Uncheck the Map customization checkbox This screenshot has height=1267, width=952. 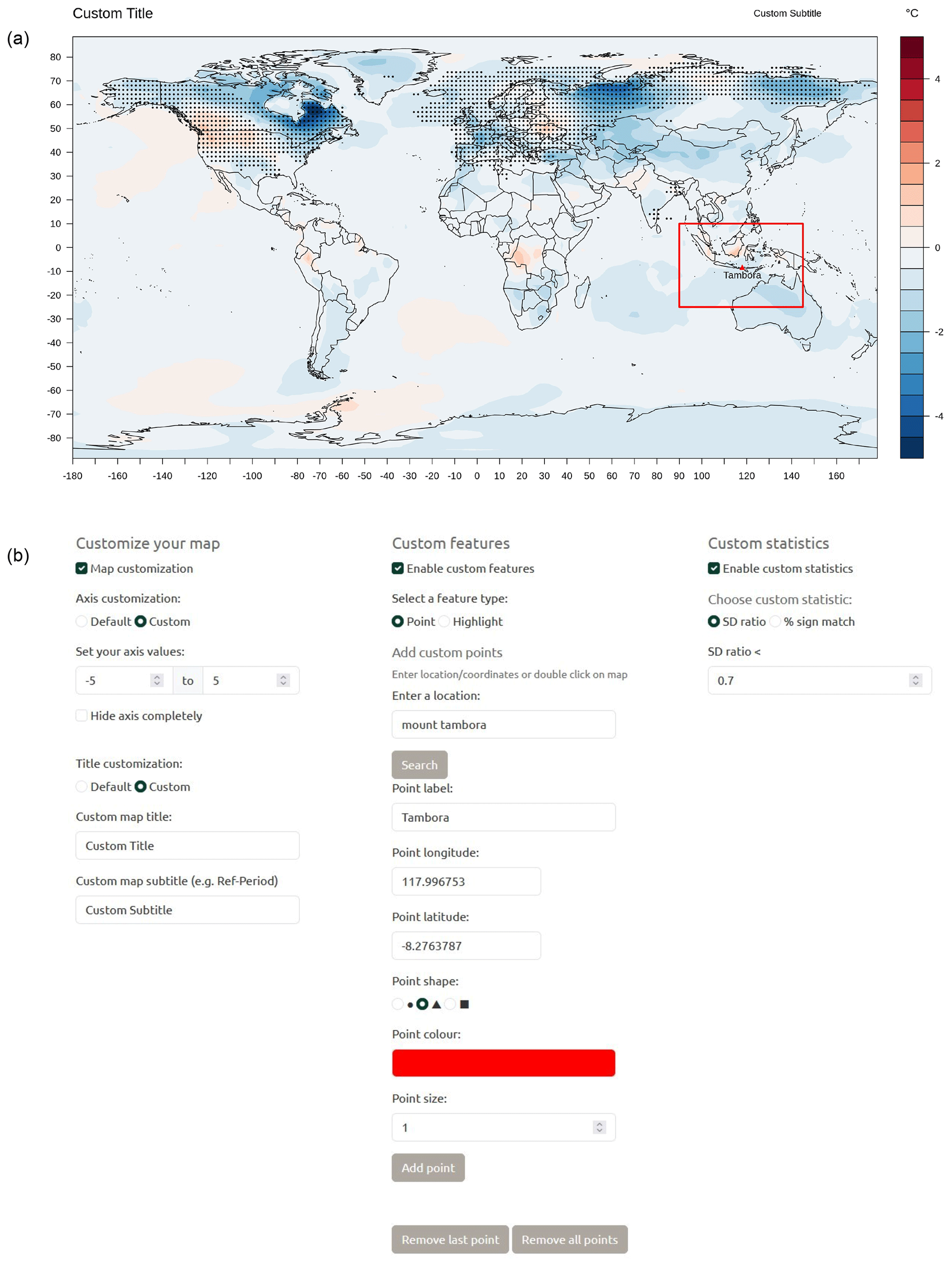[82, 568]
